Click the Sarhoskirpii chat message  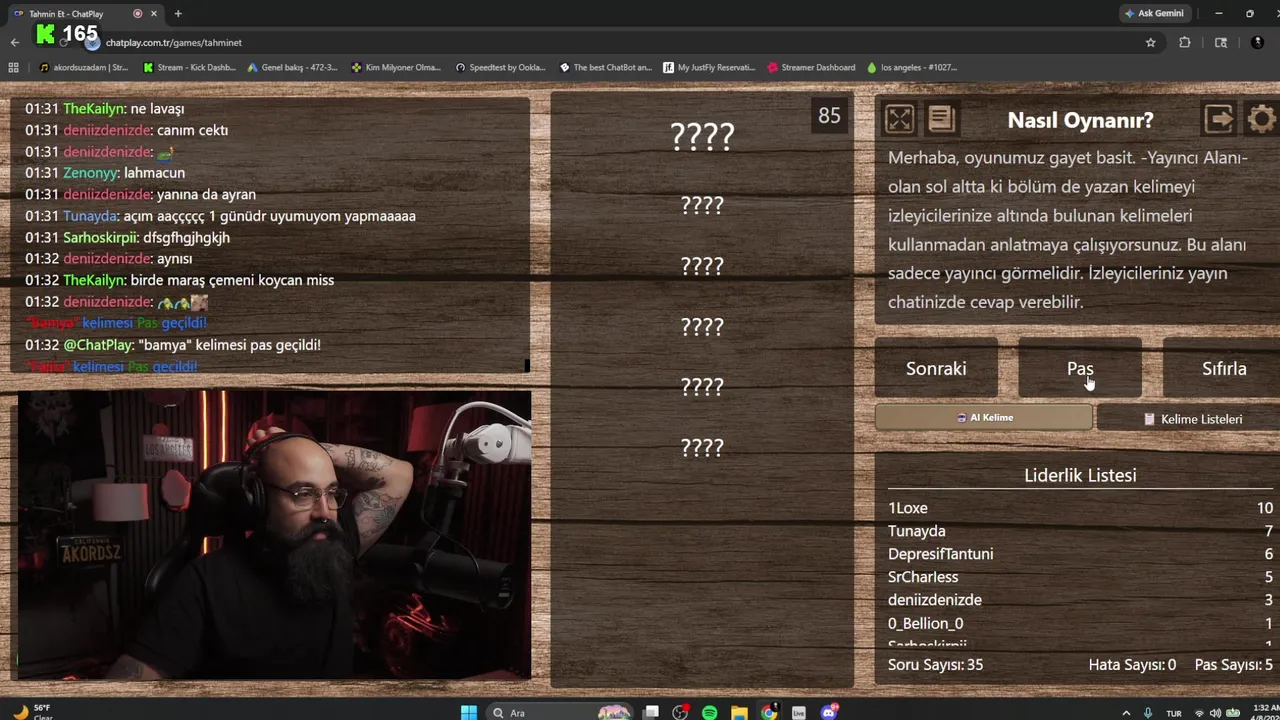[127, 237]
